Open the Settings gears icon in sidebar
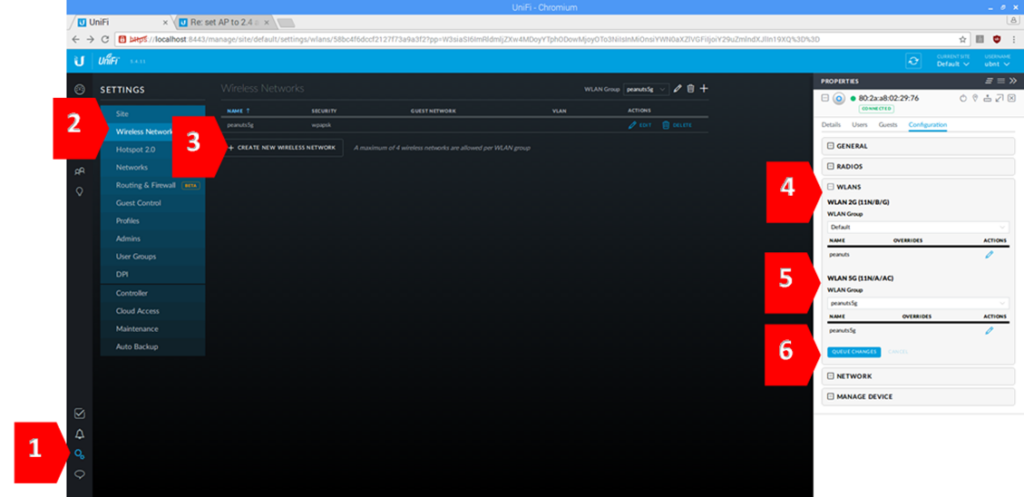 (x=80, y=455)
